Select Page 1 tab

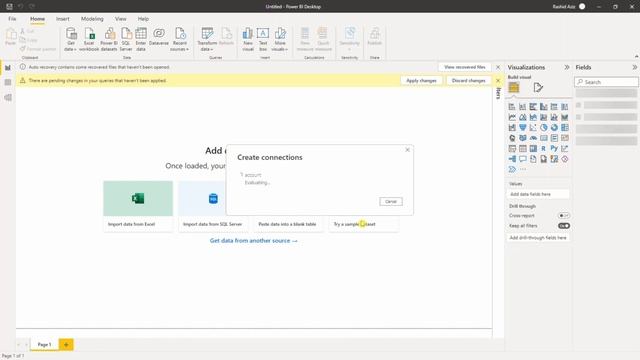[x=44, y=344]
